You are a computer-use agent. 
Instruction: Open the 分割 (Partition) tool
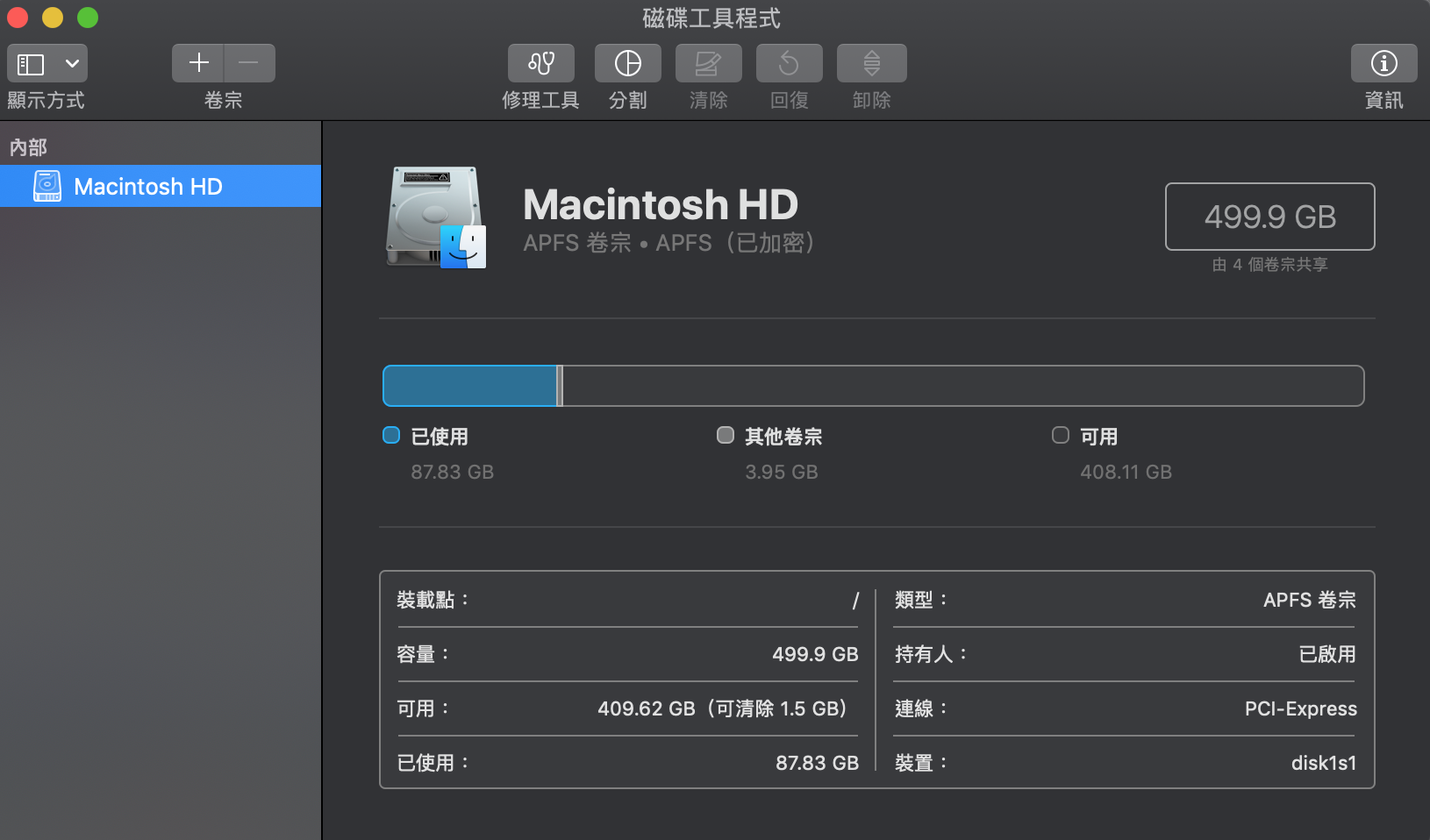(628, 63)
